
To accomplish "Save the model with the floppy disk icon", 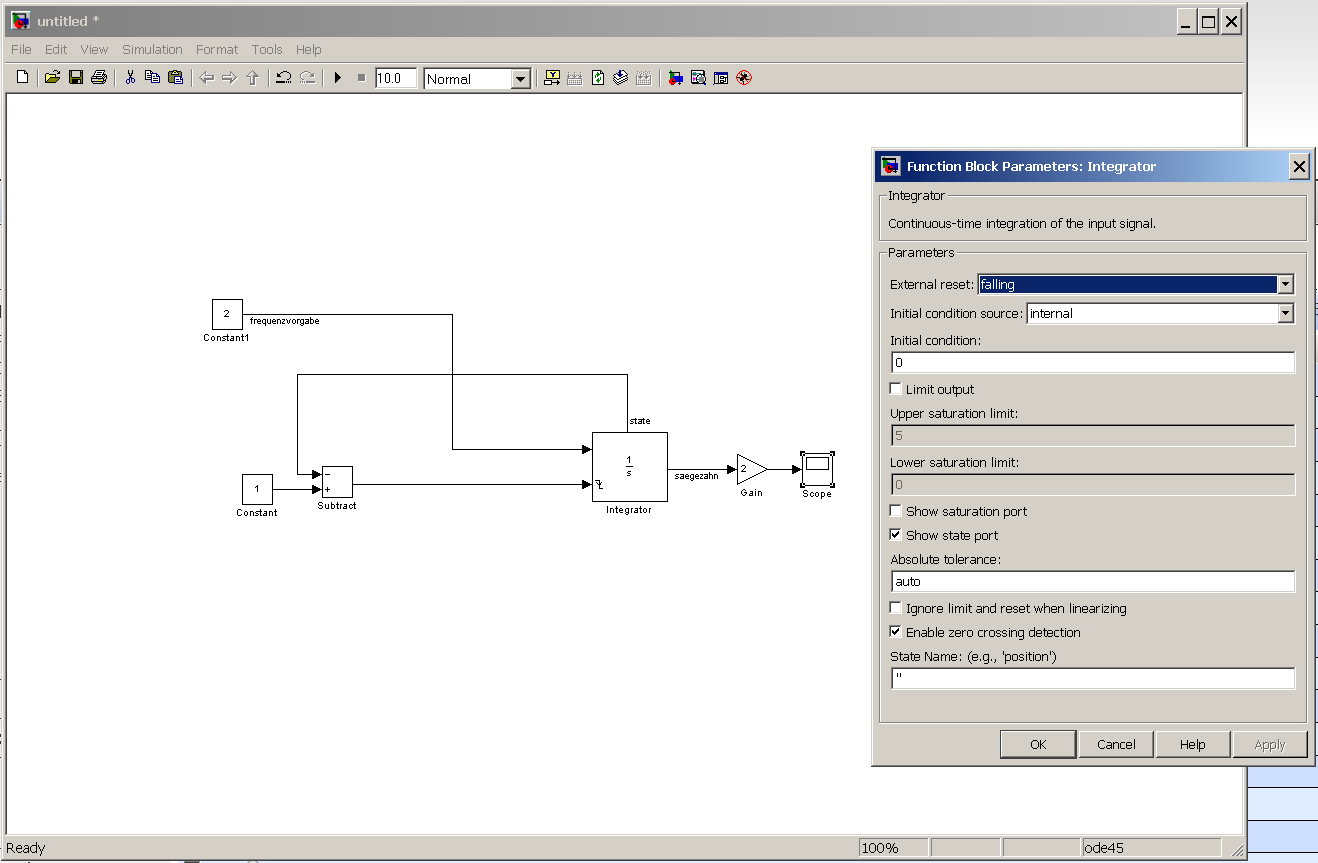I will coord(75,78).
